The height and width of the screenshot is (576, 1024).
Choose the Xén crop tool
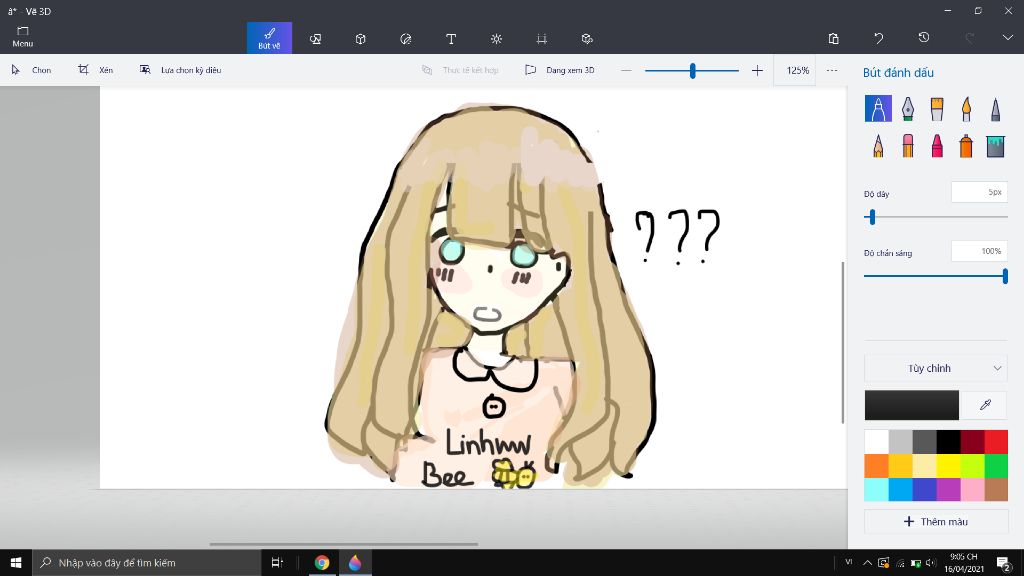(95, 70)
